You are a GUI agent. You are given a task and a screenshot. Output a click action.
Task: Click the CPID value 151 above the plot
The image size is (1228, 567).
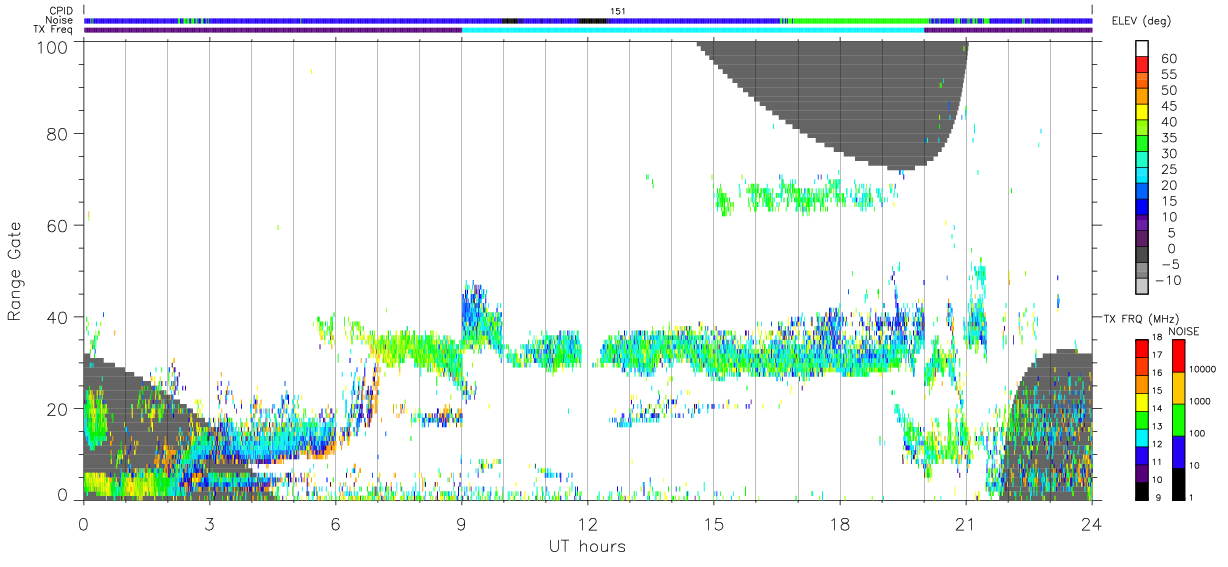617,11
